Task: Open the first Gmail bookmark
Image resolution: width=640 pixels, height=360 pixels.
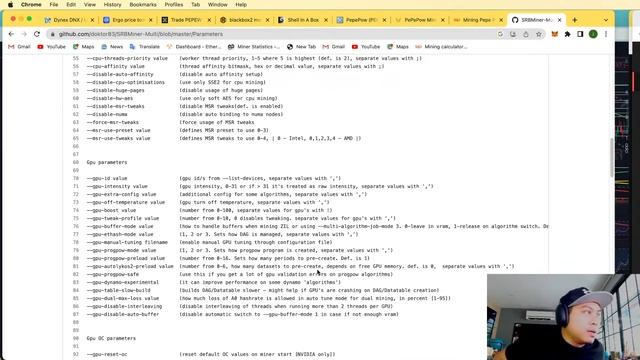Action: 20,47
